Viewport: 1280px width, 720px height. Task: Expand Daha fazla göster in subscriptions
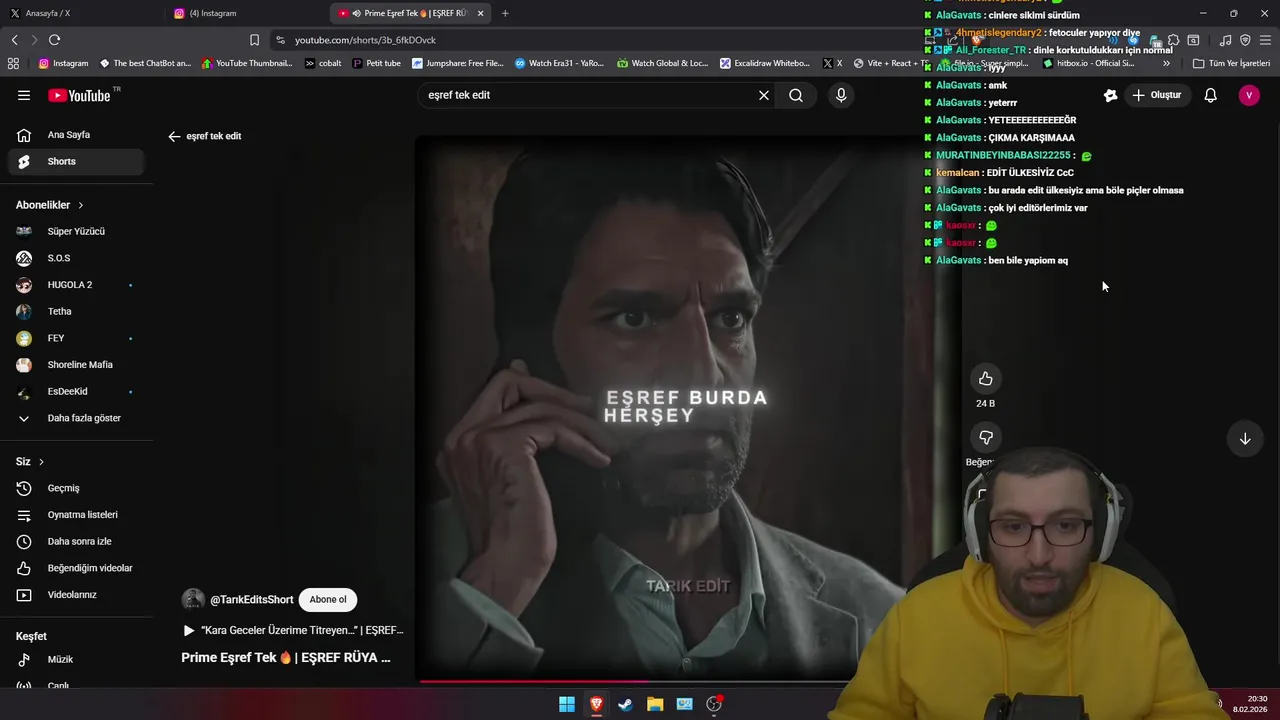click(x=75, y=418)
